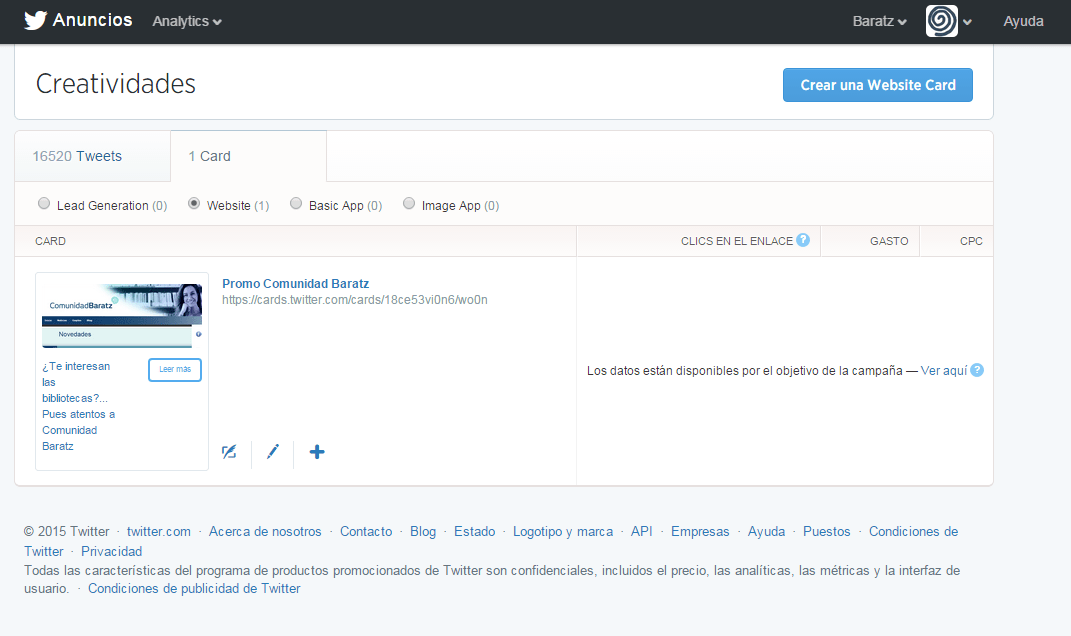Click the Ayuda link in the footer
This screenshot has width=1071, height=636.
pos(766,531)
